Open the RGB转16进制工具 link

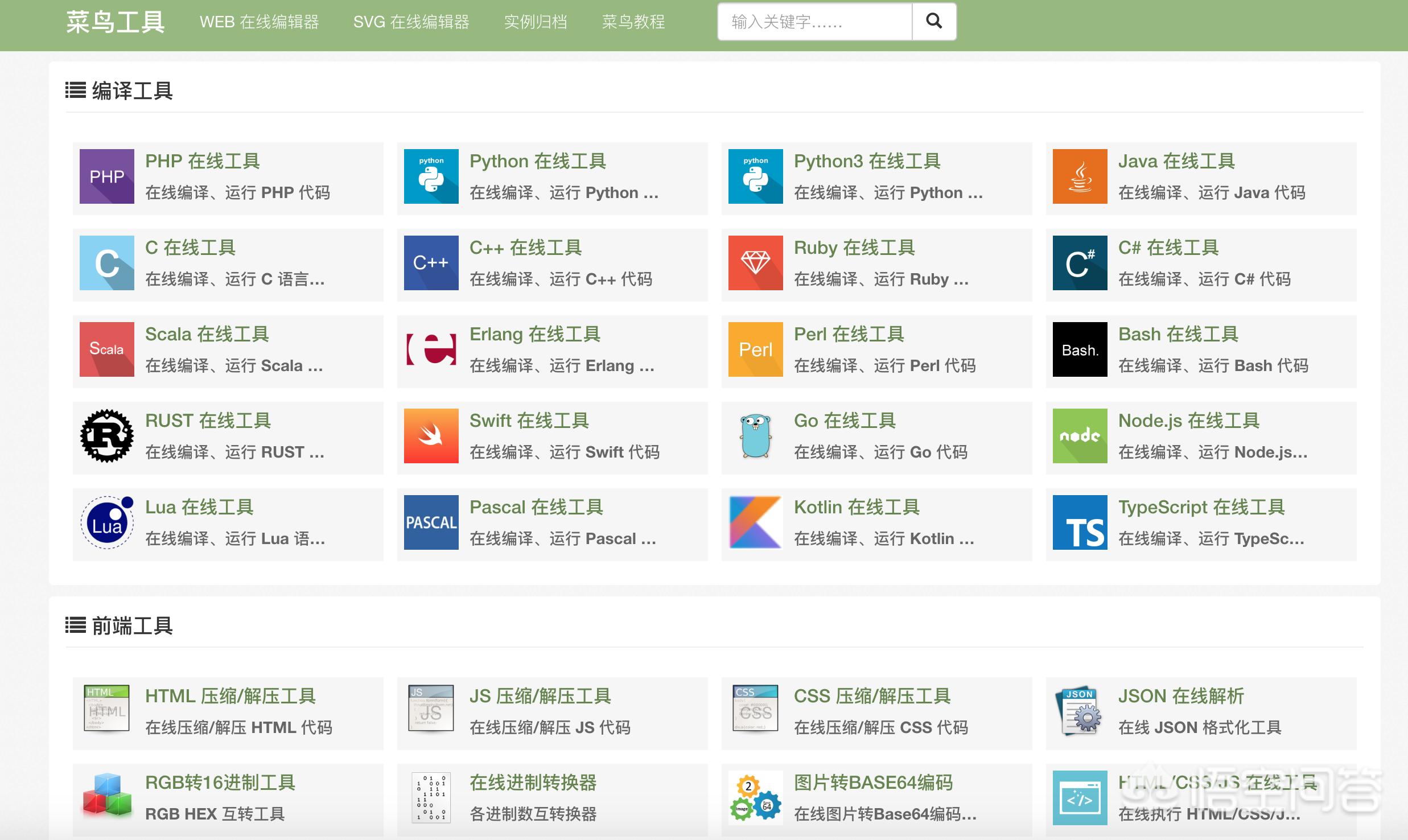tap(220, 783)
